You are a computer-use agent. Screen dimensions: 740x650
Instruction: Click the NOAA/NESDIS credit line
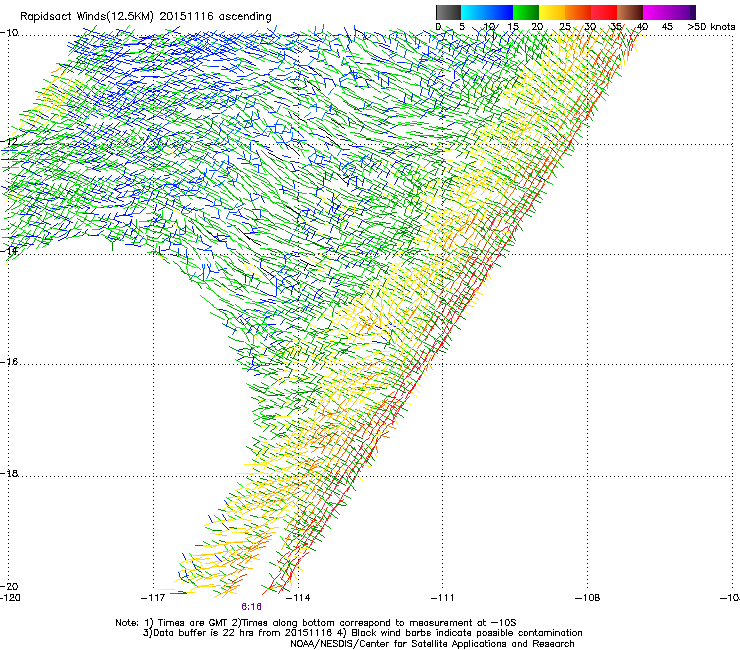[432, 644]
